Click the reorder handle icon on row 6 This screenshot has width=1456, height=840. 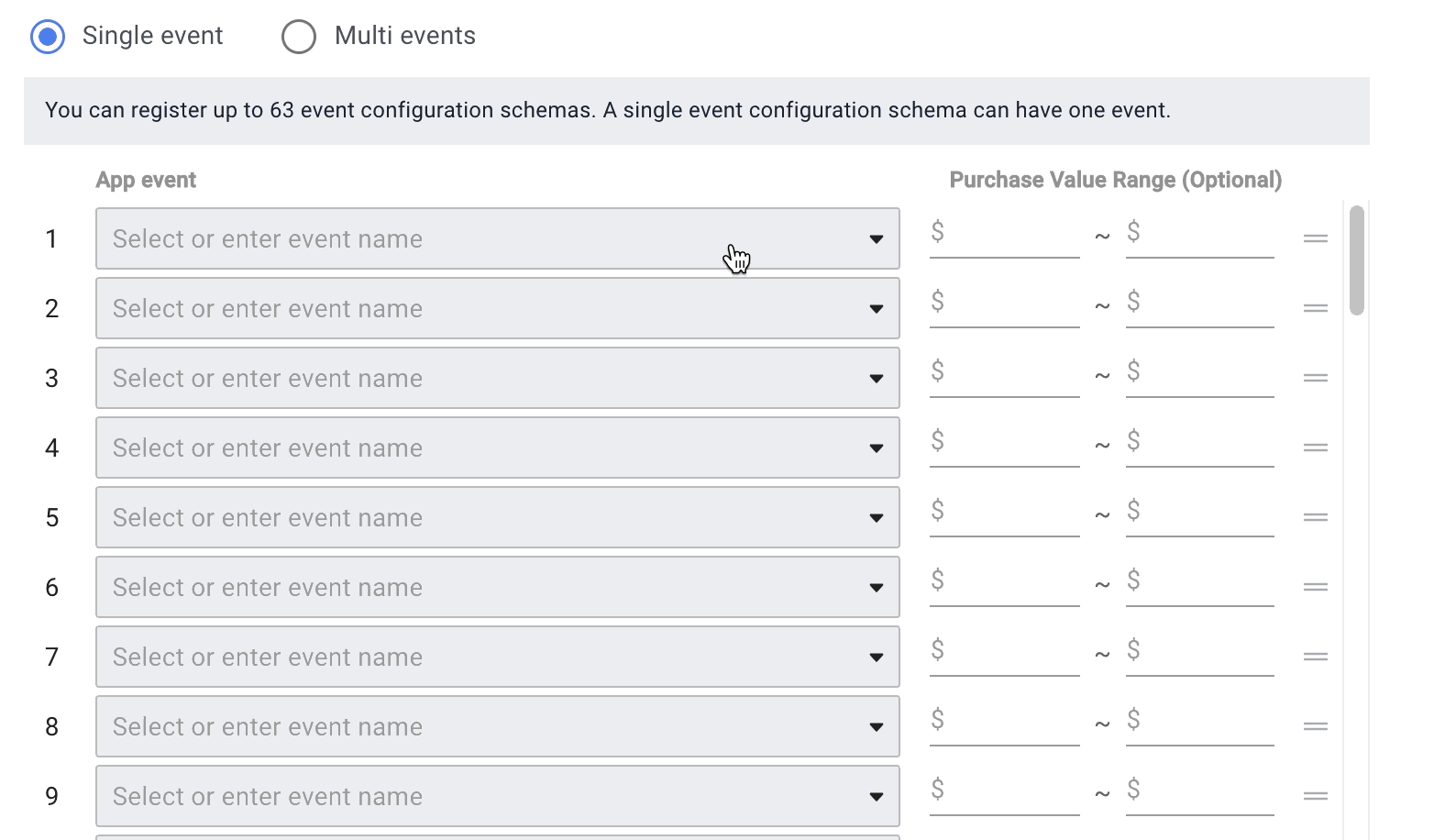coord(1316,587)
